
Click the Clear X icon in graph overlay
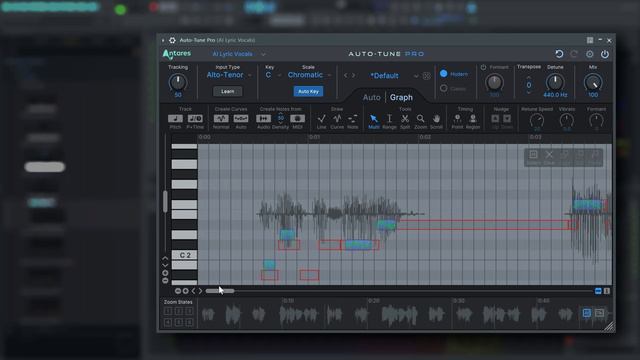549,155
